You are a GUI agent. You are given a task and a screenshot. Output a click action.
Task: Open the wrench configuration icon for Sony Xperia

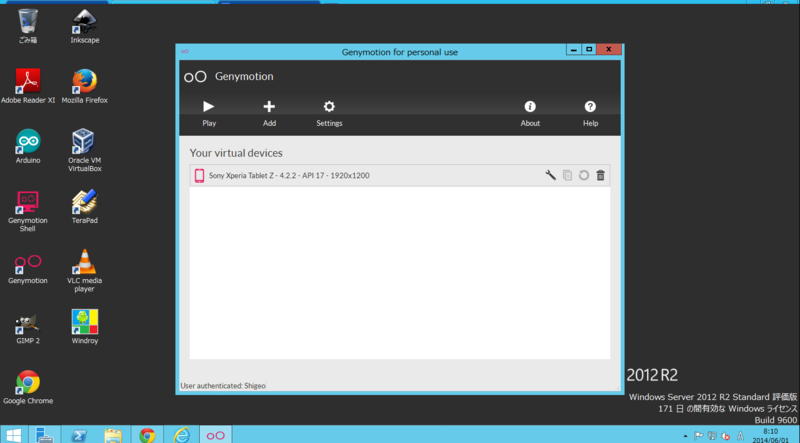click(551, 176)
